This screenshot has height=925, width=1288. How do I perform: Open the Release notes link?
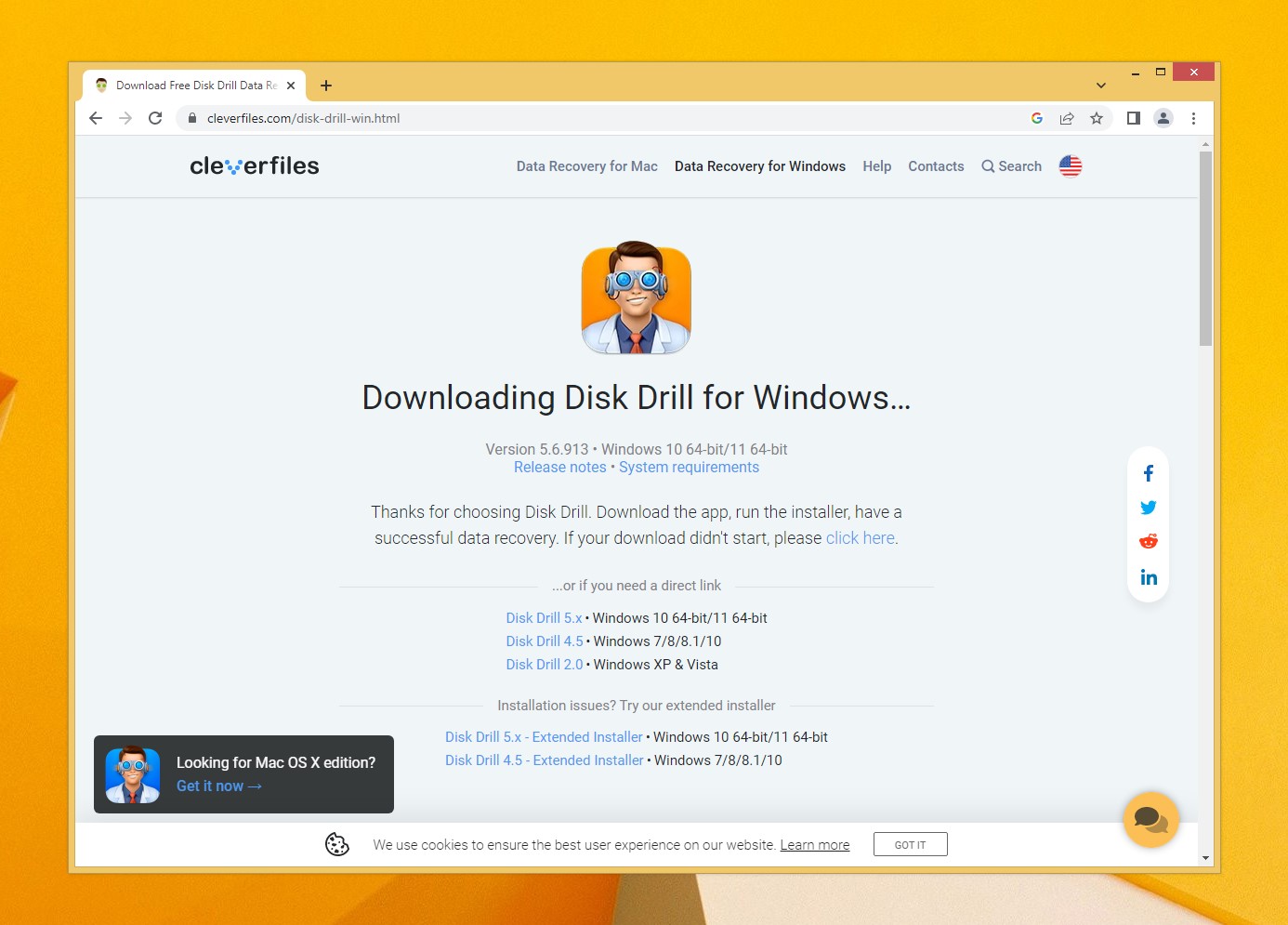click(x=560, y=468)
